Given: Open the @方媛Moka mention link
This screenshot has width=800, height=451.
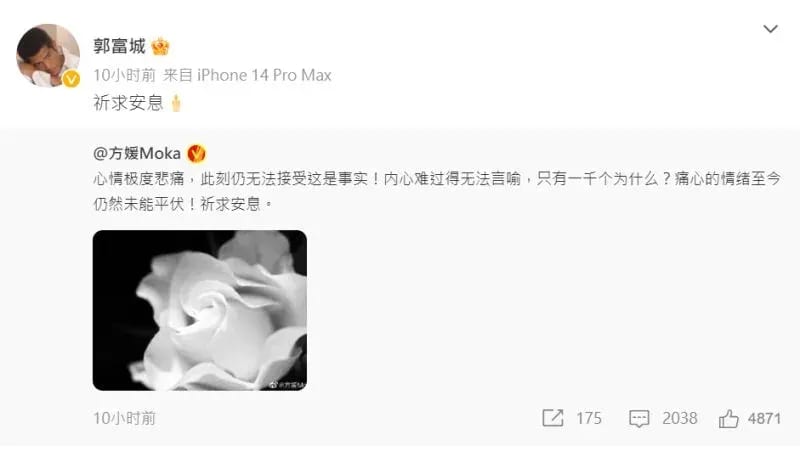Looking at the screenshot, I should coord(137,154).
